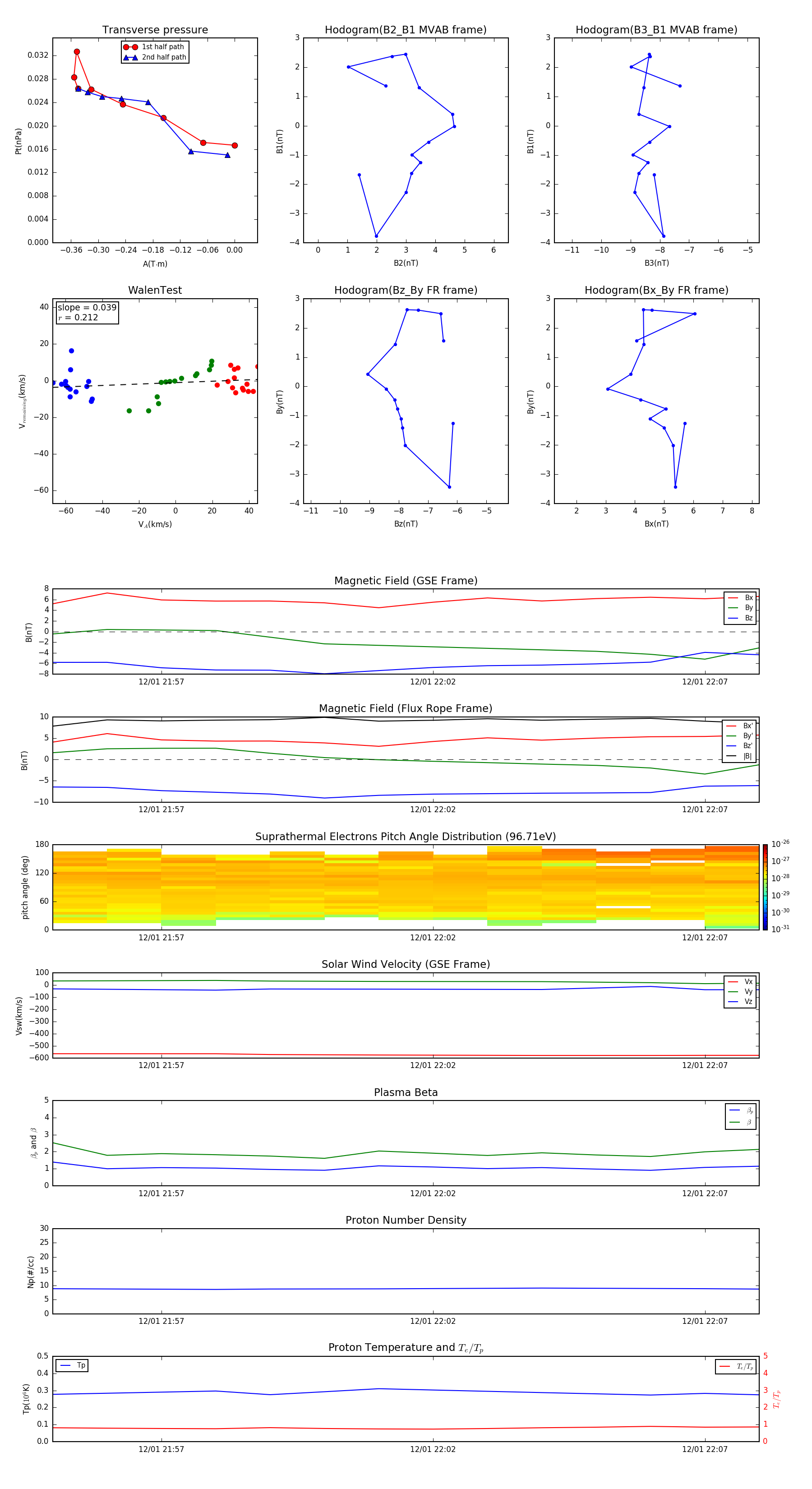Click the 10^-26 colorbar label
This screenshot has height=1489, width=812.
(780, 844)
